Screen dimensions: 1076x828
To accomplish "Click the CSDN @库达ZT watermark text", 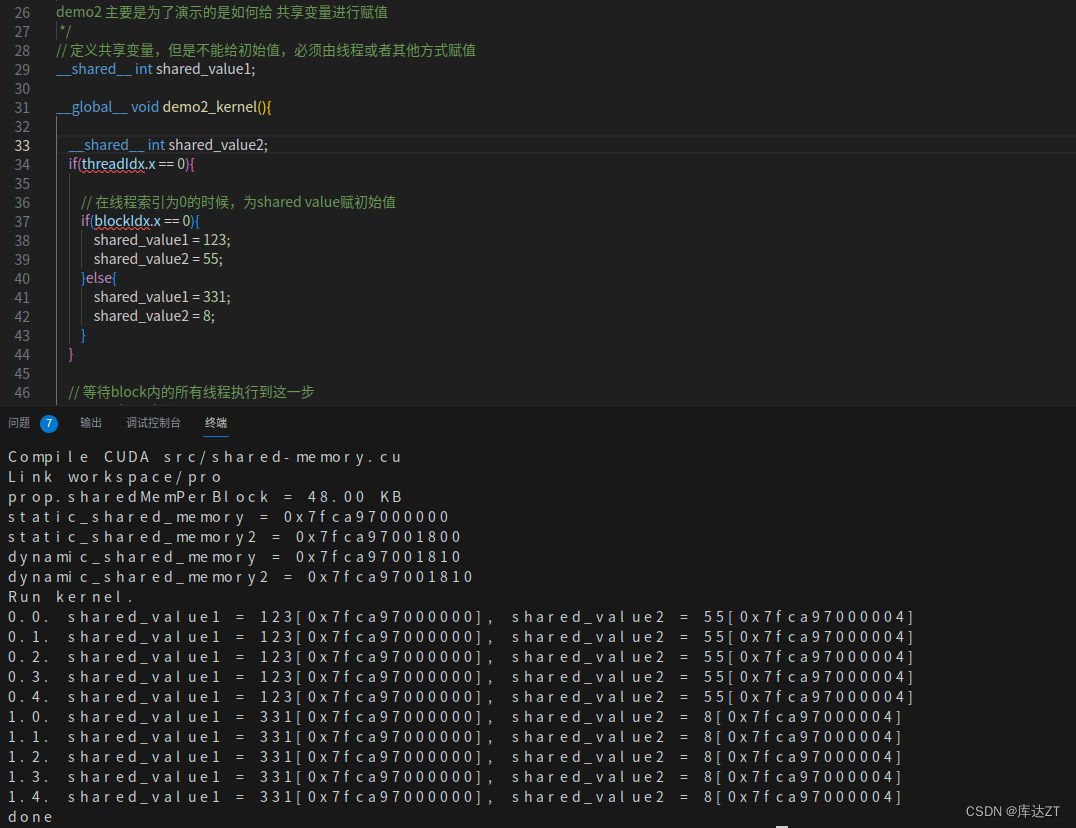I will point(1011,811).
